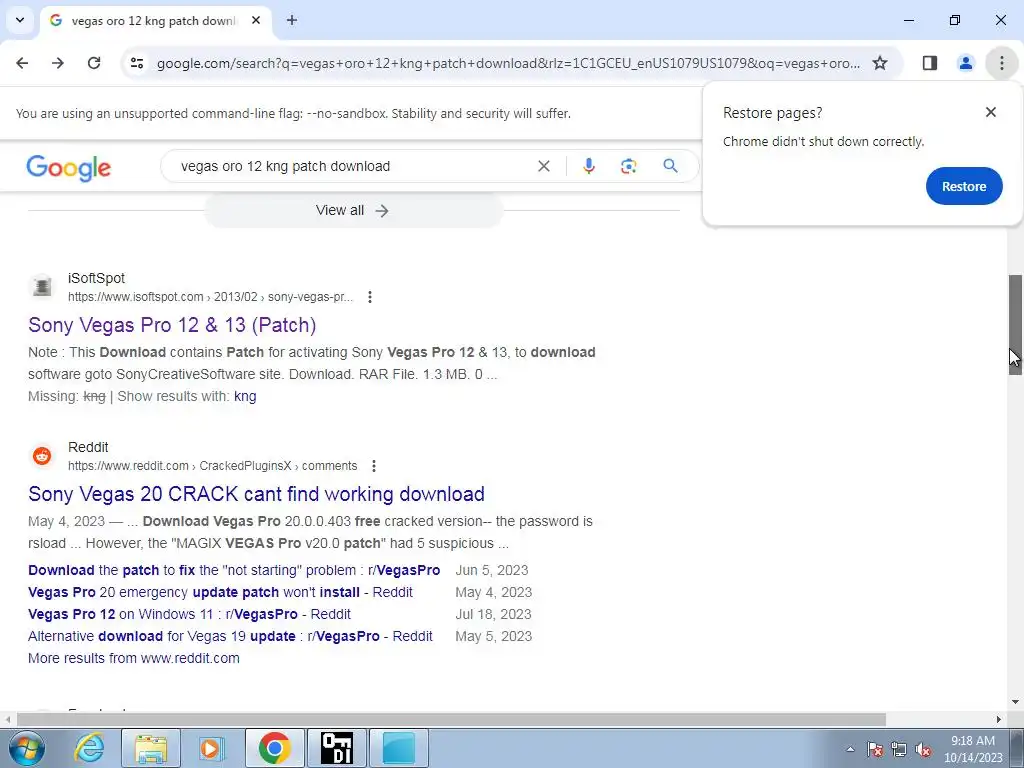Click scroll right arrow on horizontal scrollbar
The image size is (1024, 768).
[x=999, y=719]
